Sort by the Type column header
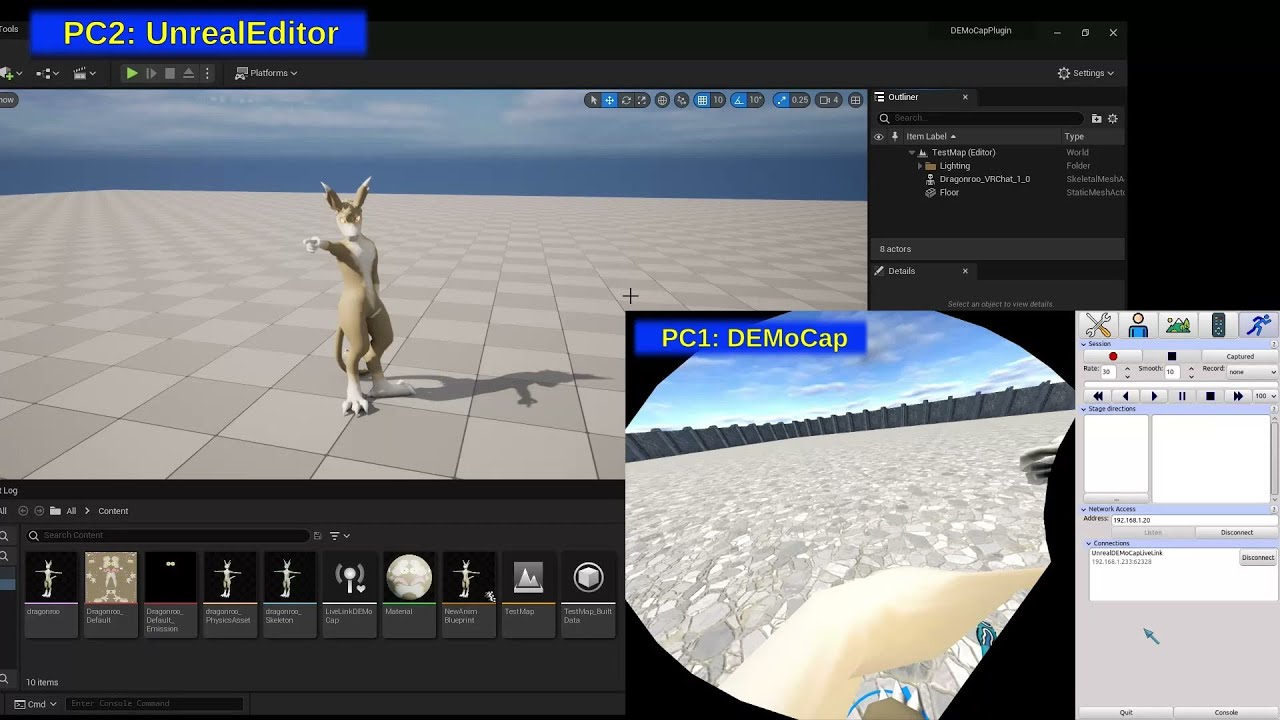 pyautogui.click(x=1074, y=136)
